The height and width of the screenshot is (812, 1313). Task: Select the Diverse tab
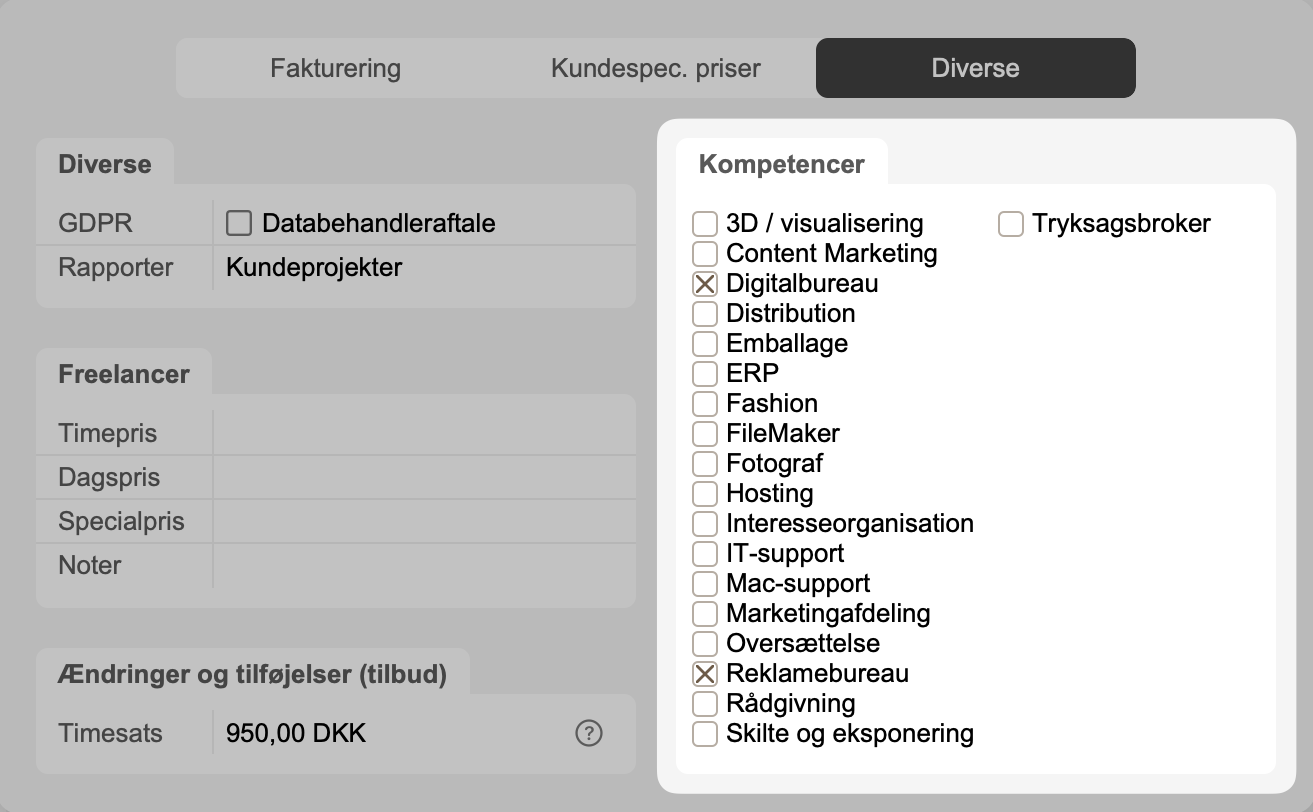(x=975, y=68)
